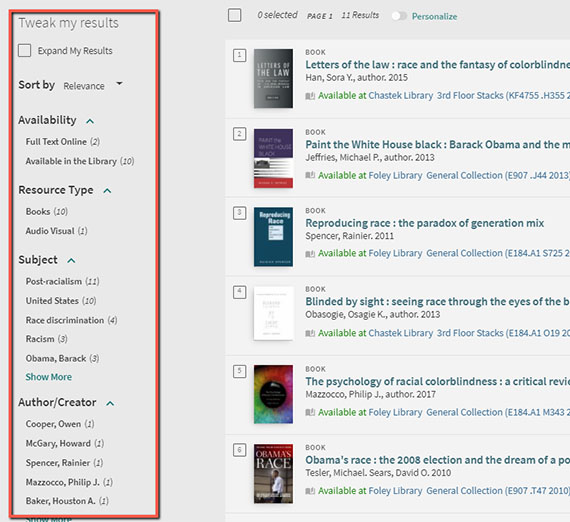Filter resource type to Audio Visual
Viewport: 570px width, 522px height.
(56, 231)
